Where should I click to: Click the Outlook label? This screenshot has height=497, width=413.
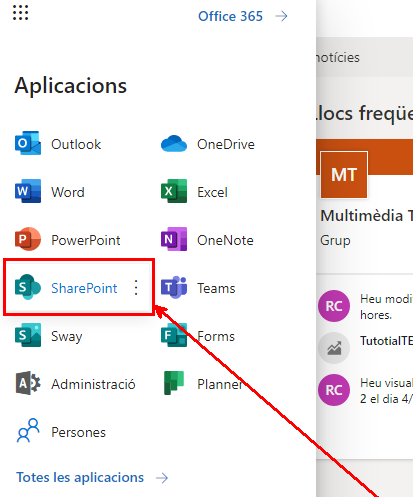[x=76, y=144]
